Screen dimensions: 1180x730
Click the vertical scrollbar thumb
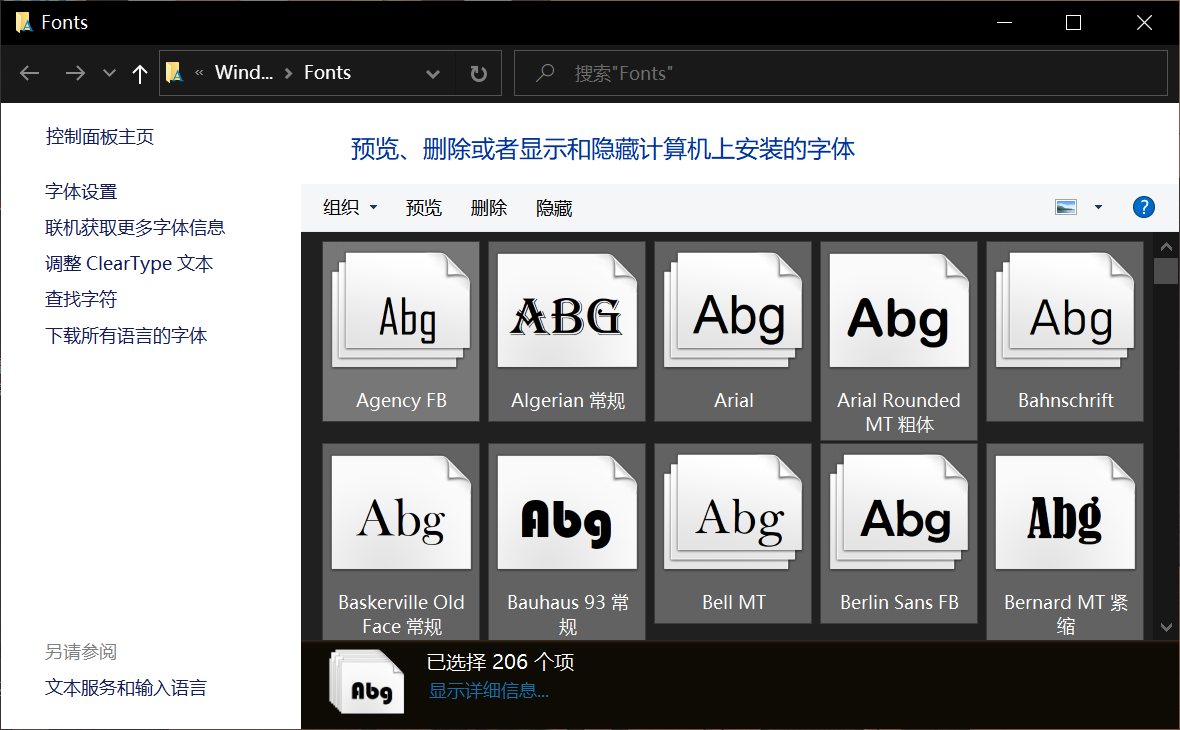[x=1166, y=270]
